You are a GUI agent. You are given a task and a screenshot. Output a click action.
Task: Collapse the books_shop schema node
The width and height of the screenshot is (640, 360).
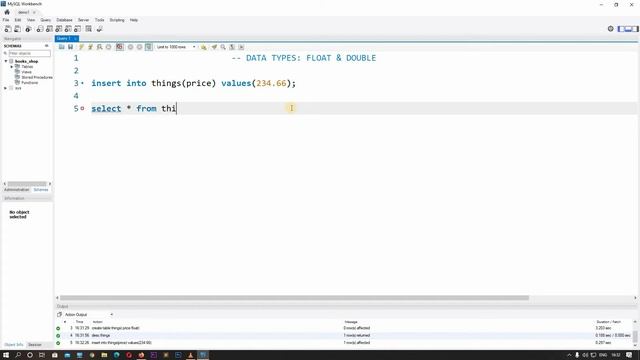pyautogui.click(x=6, y=61)
